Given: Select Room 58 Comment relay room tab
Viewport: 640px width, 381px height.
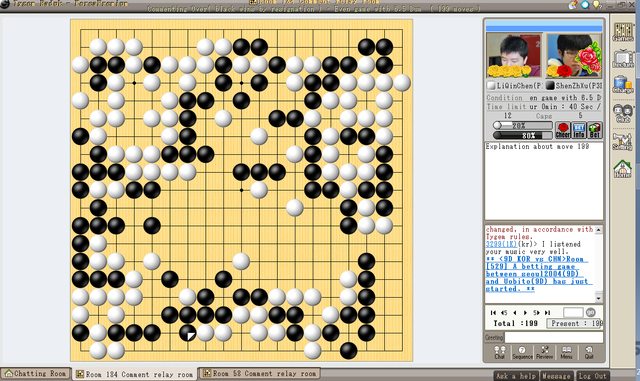Looking at the screenshot, I should tap(260, 374).
